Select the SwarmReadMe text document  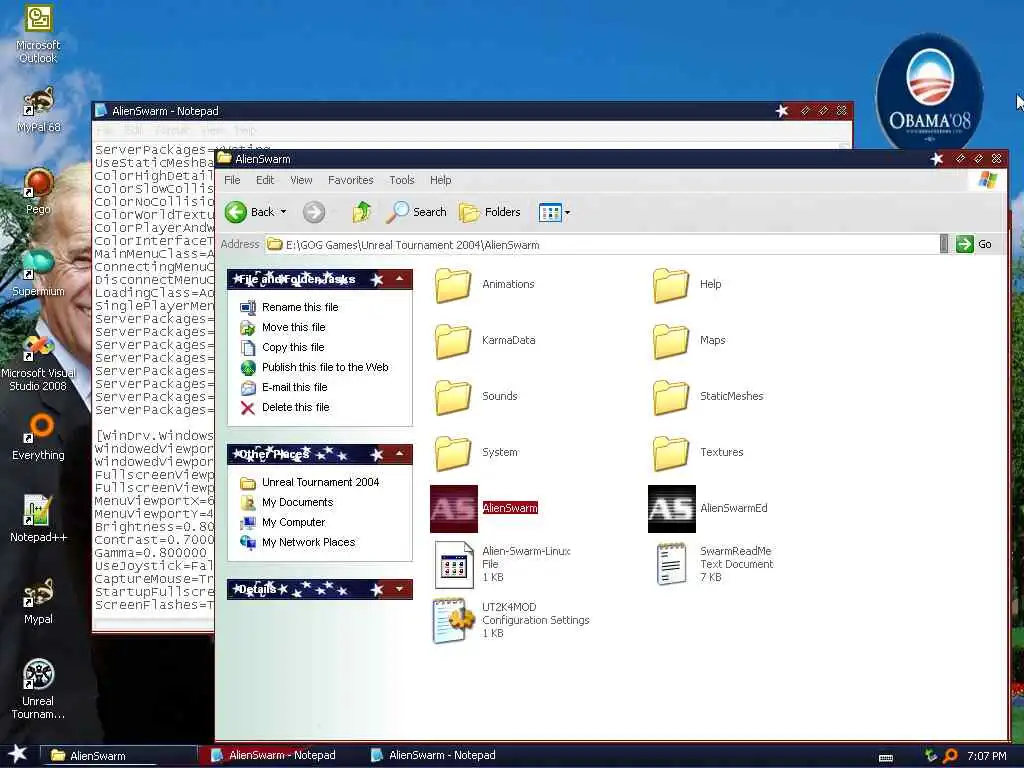click(x=714, y=564)
